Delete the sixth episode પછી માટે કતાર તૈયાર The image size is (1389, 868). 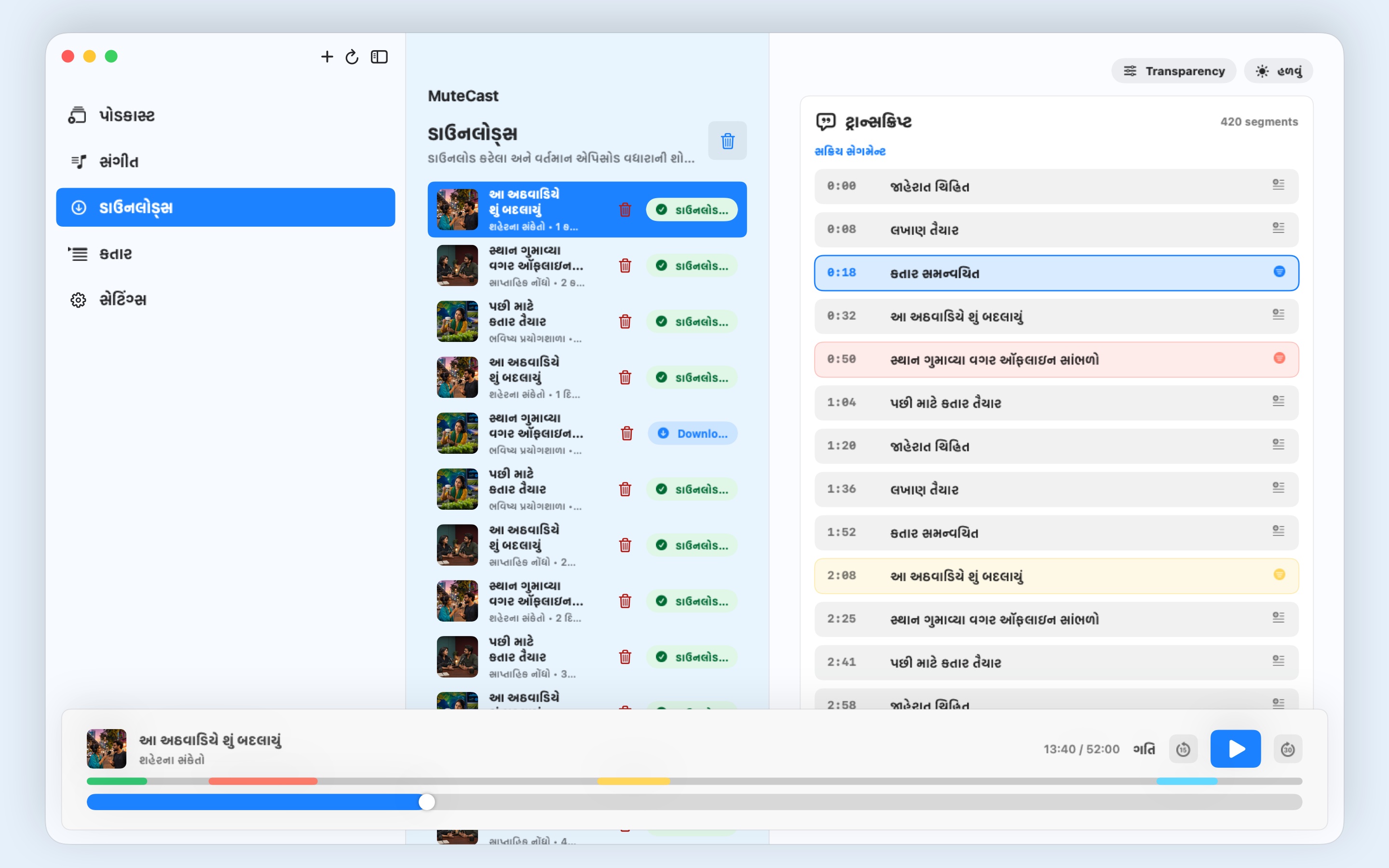625,489
